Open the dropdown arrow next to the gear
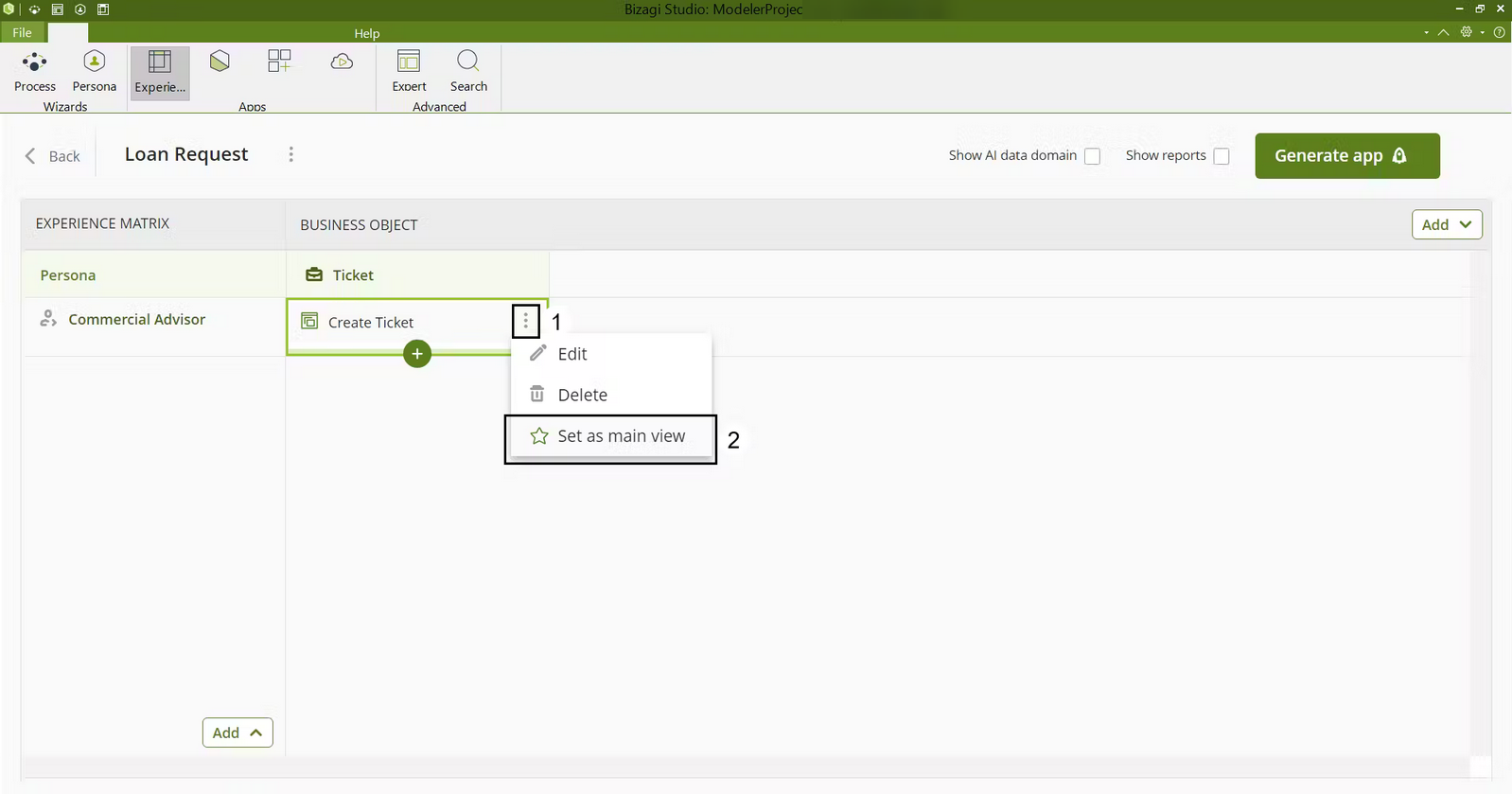Image resolution: width=1512 pixels, height=794 pixels. [1483, 32]
